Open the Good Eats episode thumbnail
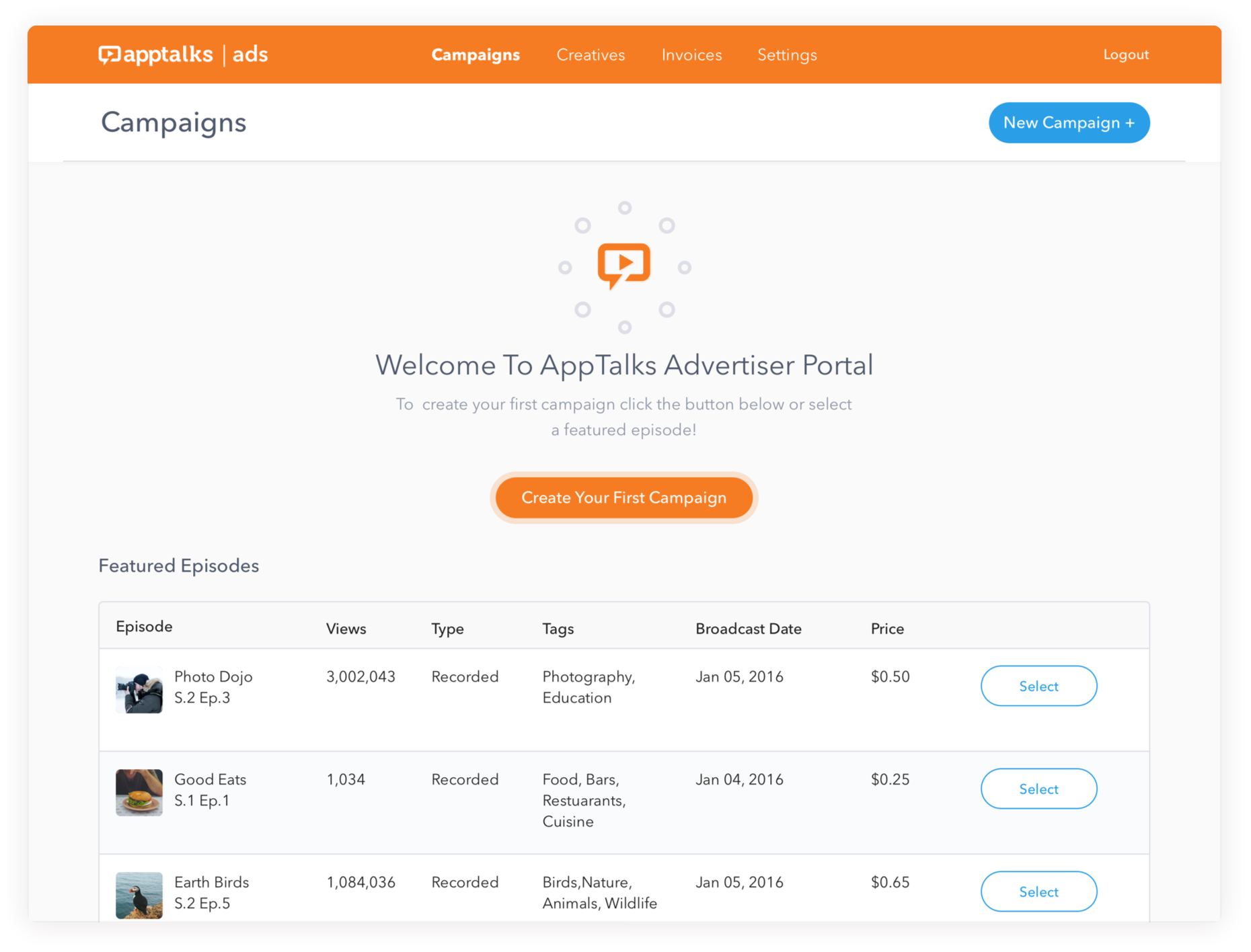The width and height of the screenshot is (1251, 952). 139,792
